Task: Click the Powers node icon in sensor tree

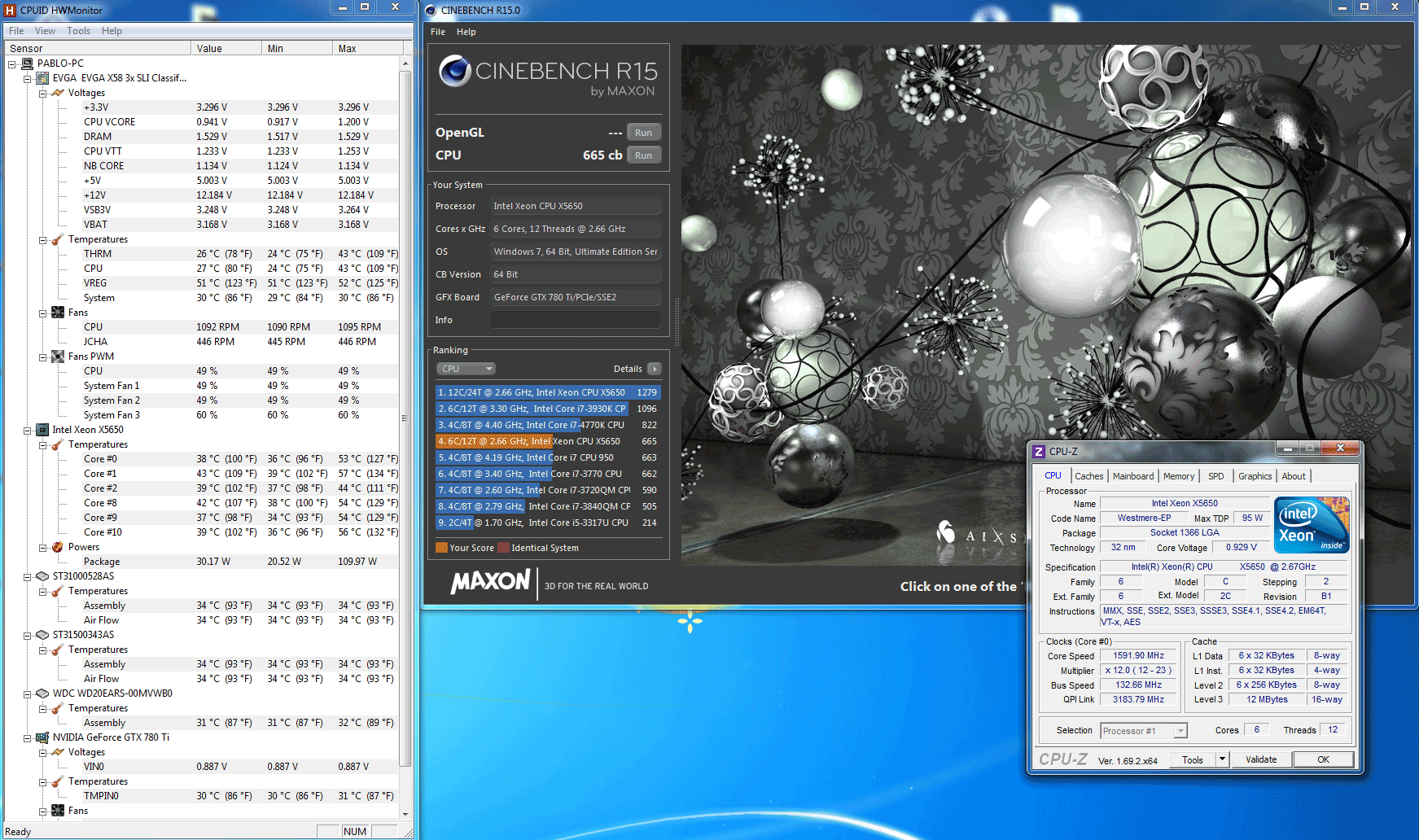Action: point(58,547)
